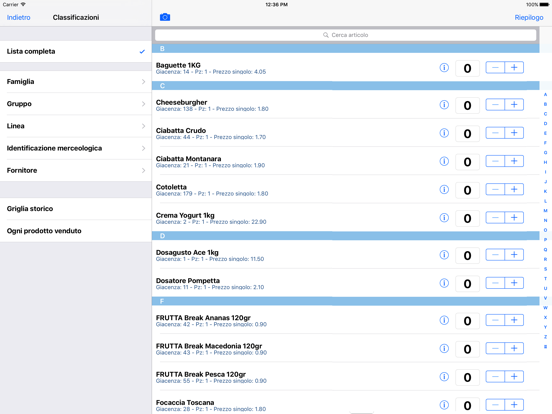
Task: Increase quantity of Dosatore Pompetta
Action: pyautogui.click(x=514, y=283)
